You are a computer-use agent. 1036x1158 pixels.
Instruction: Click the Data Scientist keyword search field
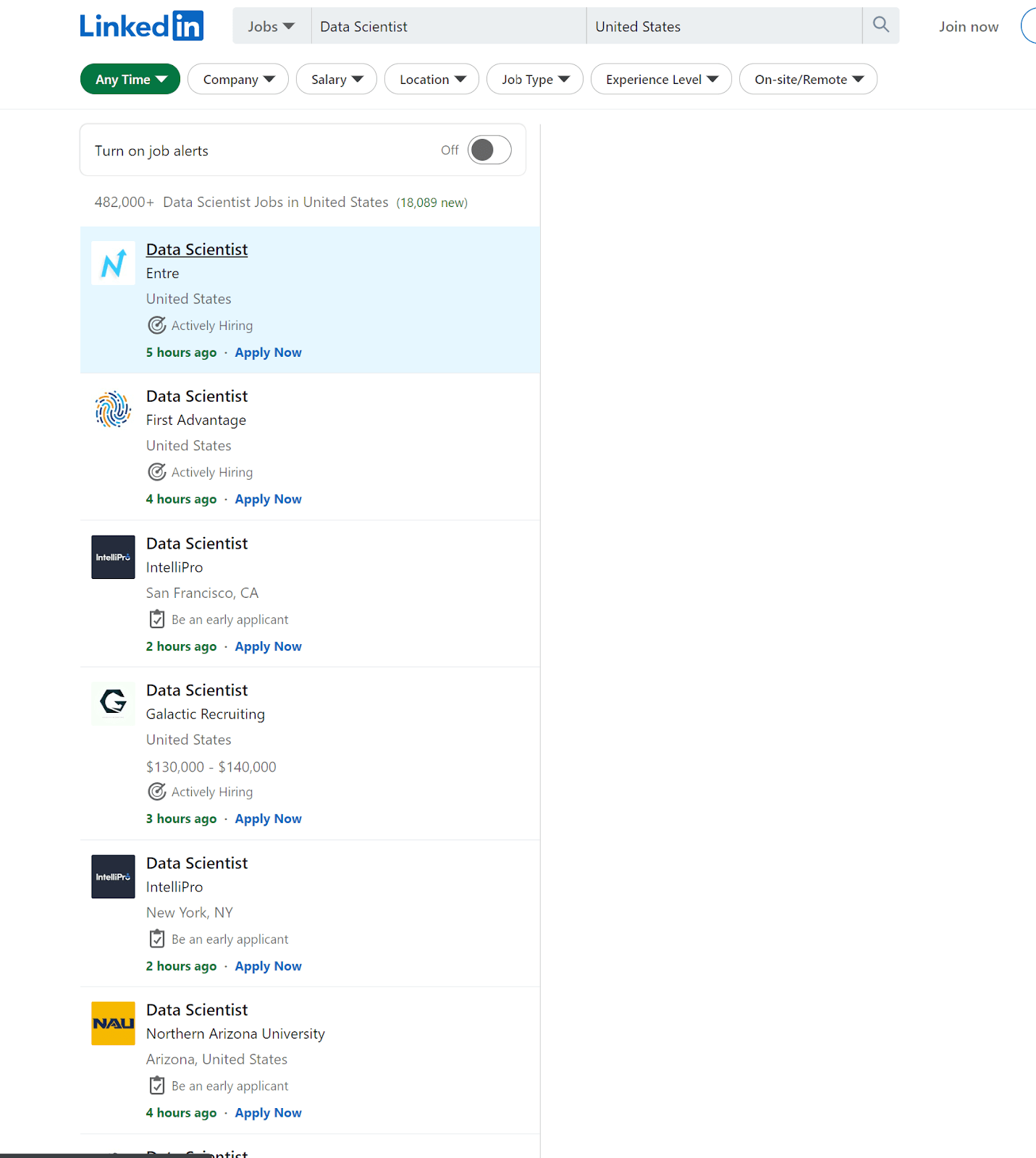click(449, 26)
